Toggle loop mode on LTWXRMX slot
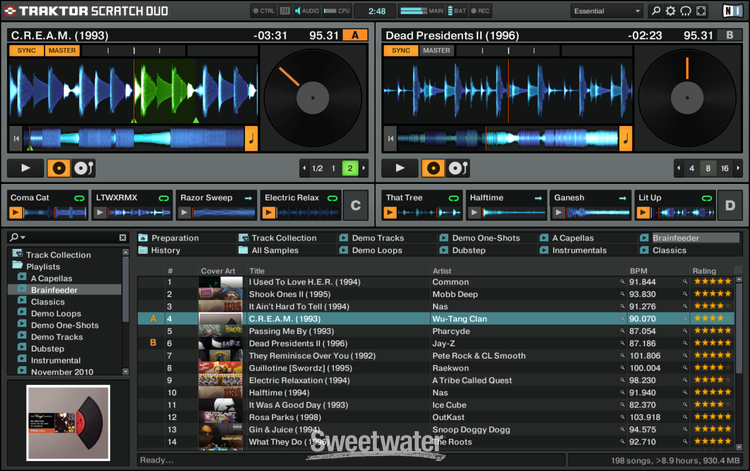Screen dimensions: 750x471 coord(164,198)
